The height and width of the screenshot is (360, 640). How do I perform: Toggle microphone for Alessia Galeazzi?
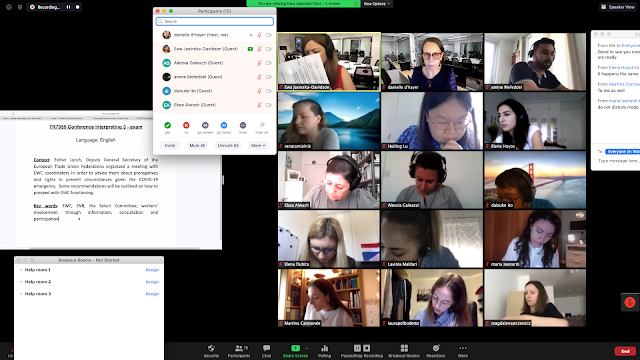click(259, 63)
